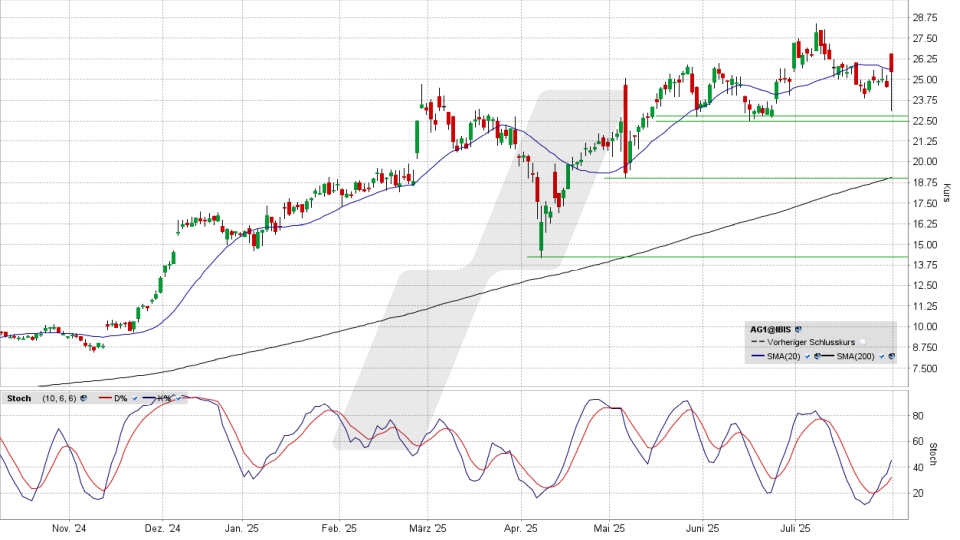Viewport: 960px width, 540px height.
Task: Click the Jan. '25 date label
Action: pos(242,528)
